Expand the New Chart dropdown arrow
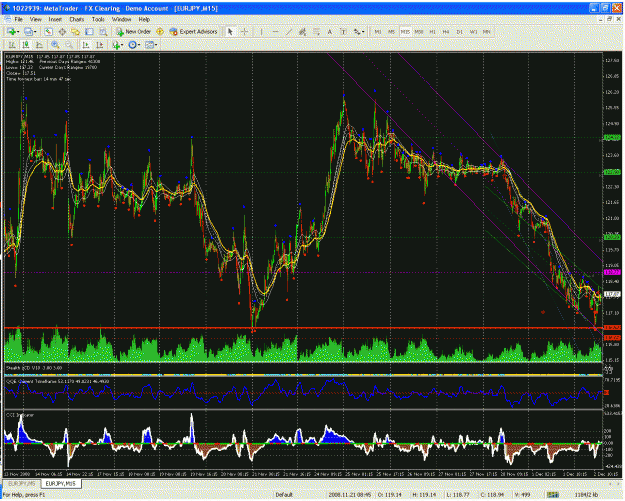The height and width of the screenshot is (501, 625). click(18, 32)
